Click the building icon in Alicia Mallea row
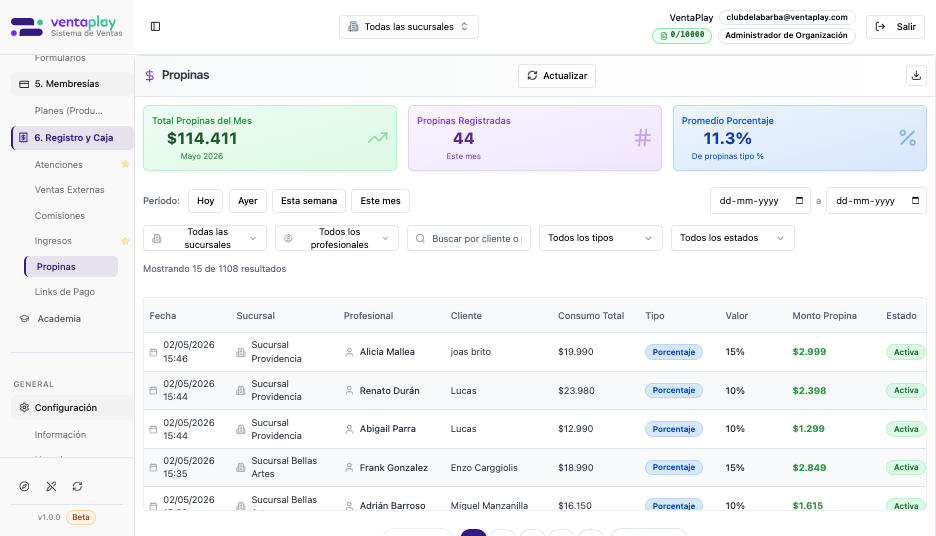Viewport: 936px width, 536px height. point(241,352)
